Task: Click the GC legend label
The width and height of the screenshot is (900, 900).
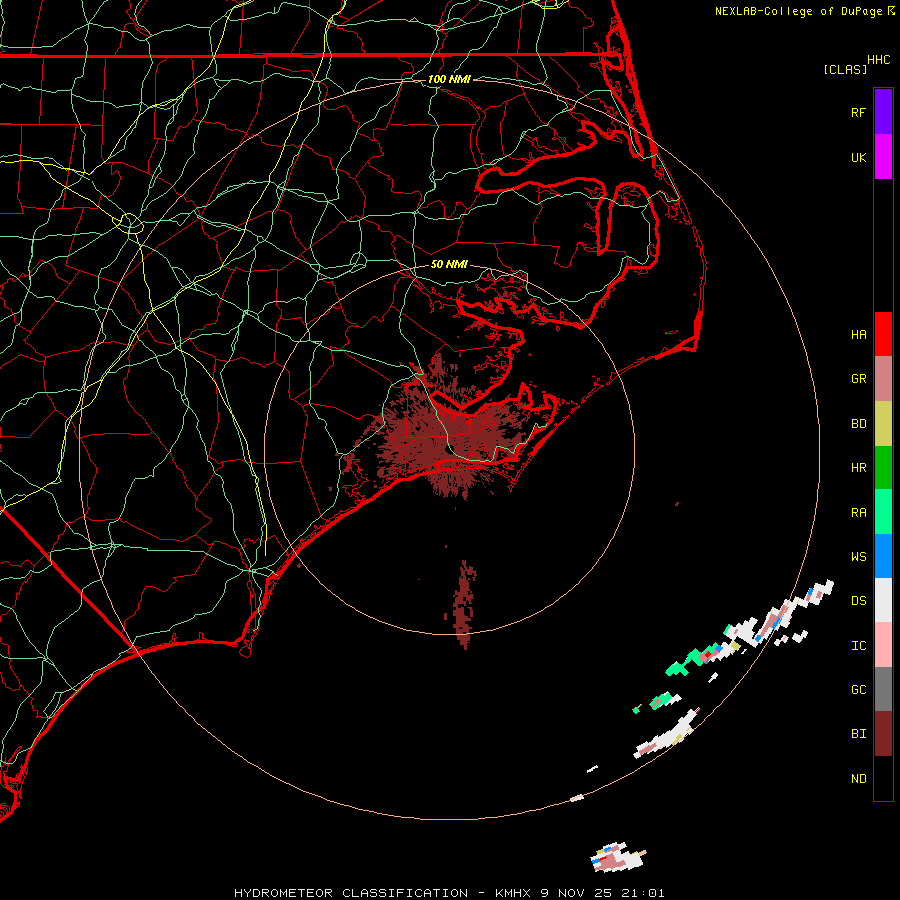Action: coord(859,689)
